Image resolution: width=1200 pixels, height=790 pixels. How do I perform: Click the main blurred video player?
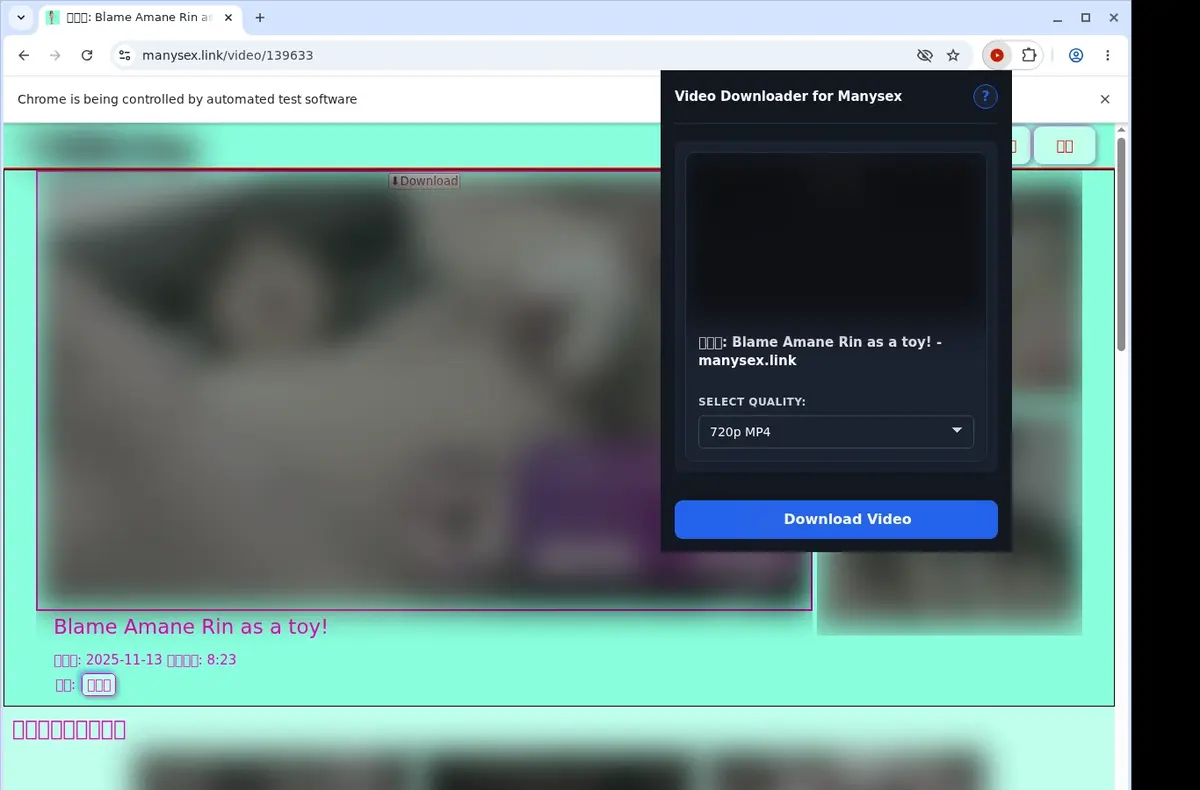424,390
